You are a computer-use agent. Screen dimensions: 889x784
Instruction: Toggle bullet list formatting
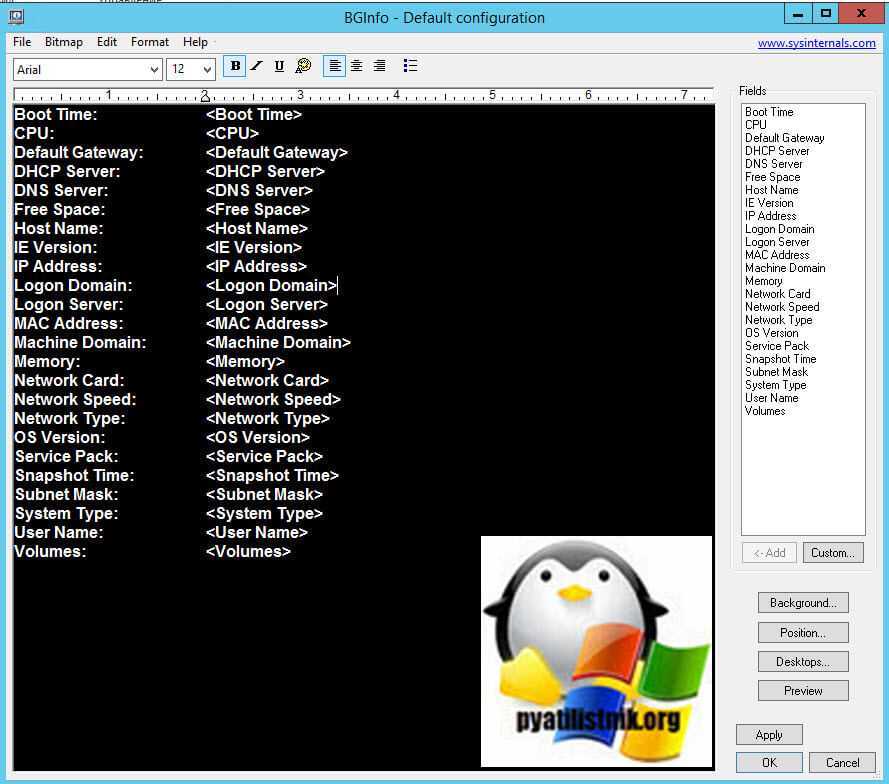click(410, 66)
